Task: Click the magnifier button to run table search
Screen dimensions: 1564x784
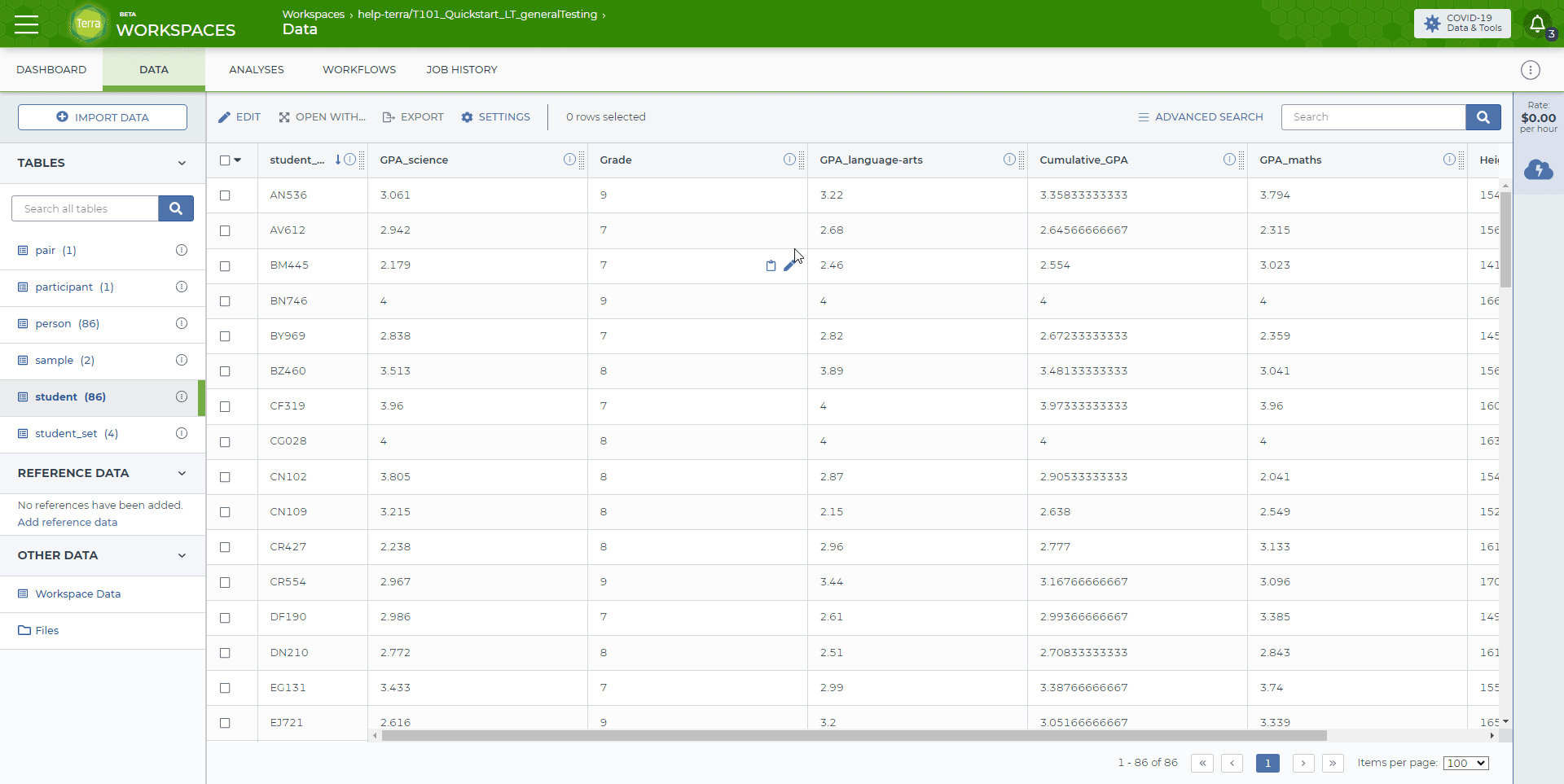Action: pyautogui.click(x=1483, y=117)
